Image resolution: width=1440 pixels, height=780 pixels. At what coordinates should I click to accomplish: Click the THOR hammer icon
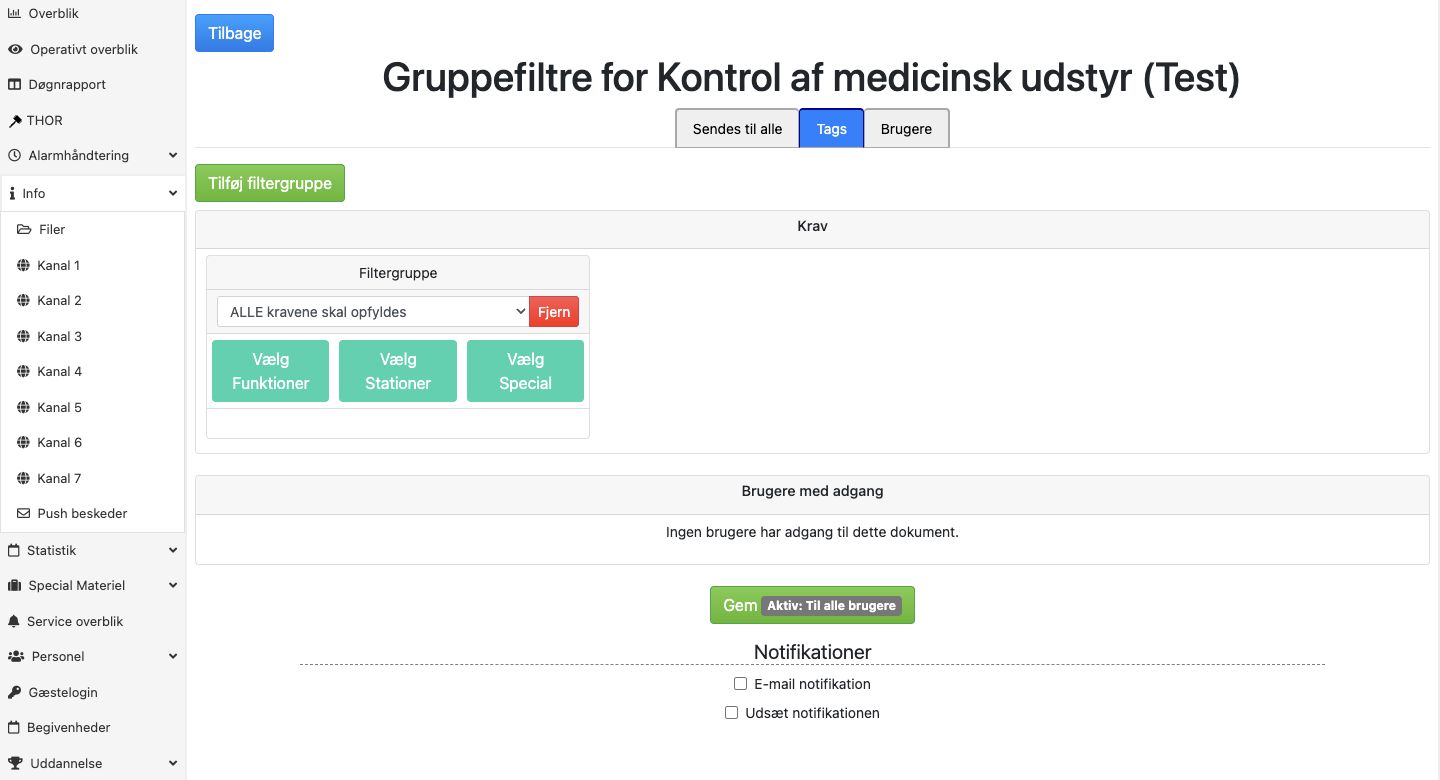(x=14, y=120)
